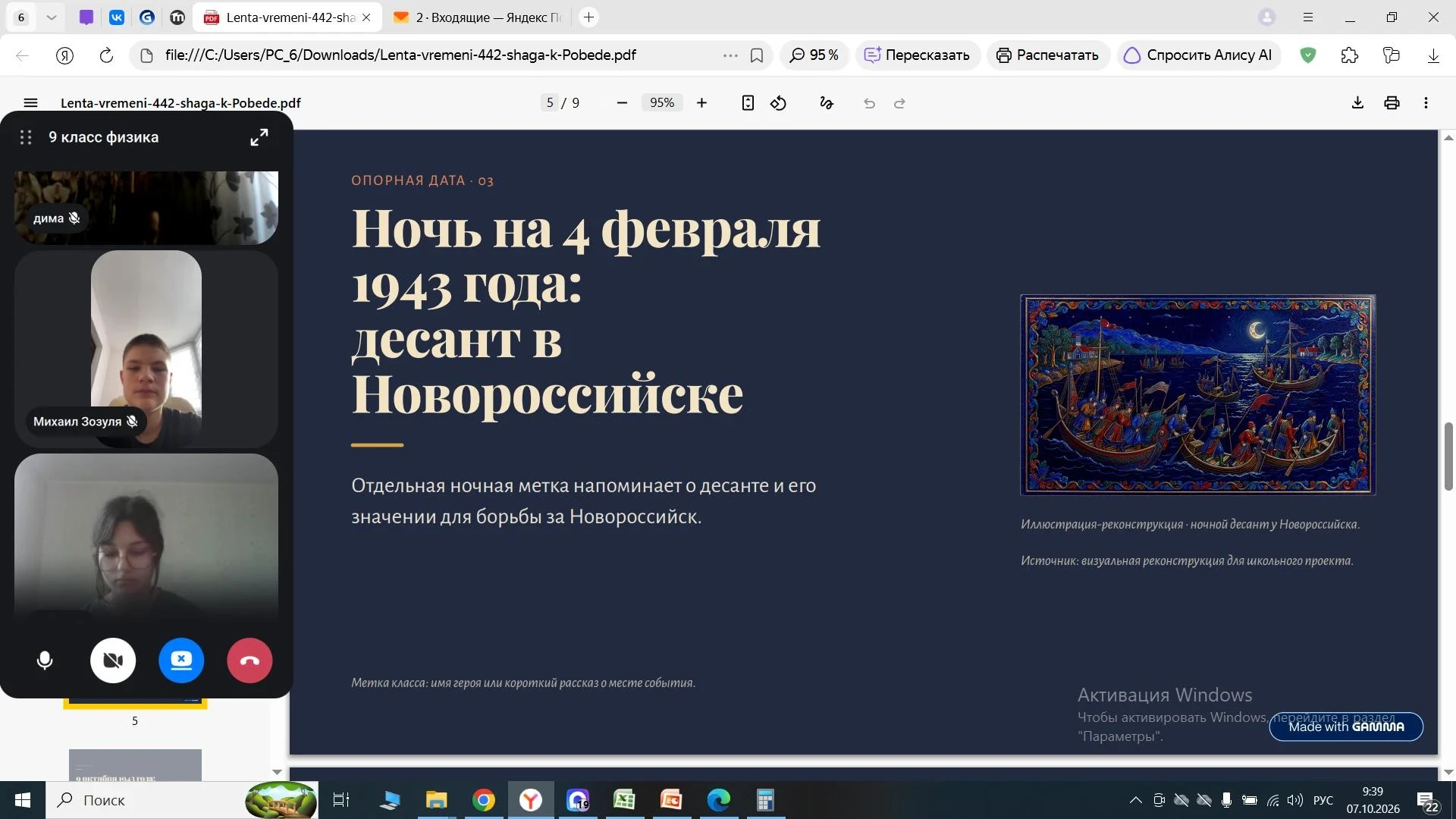Open browser extensions puzzle icon
Screen dimensions: 1456x819
click(x=1350, y=55)
